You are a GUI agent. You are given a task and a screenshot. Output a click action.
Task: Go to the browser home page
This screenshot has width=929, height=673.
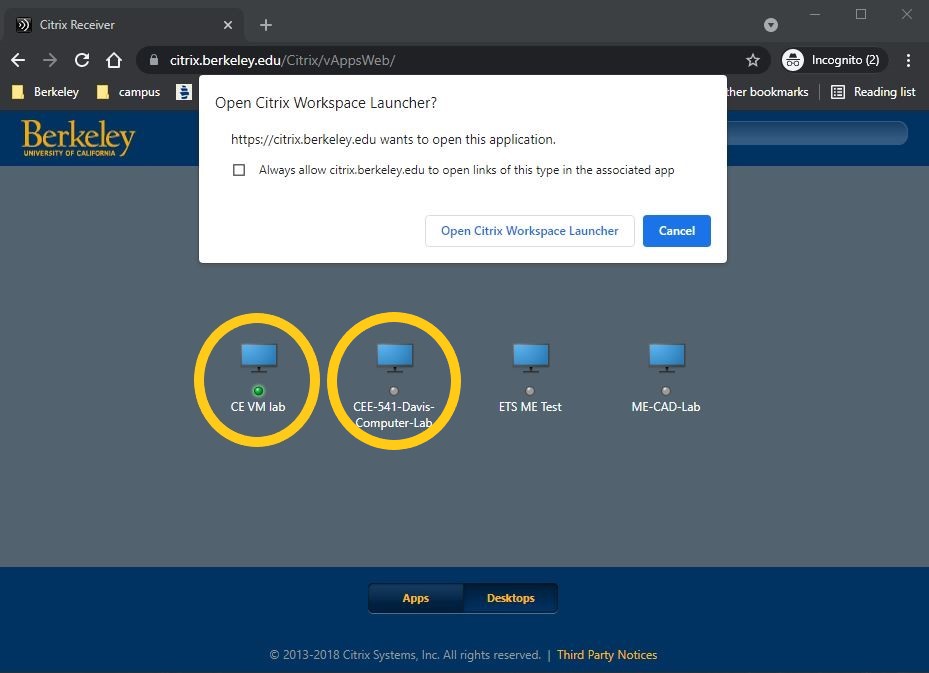[114, 60]
